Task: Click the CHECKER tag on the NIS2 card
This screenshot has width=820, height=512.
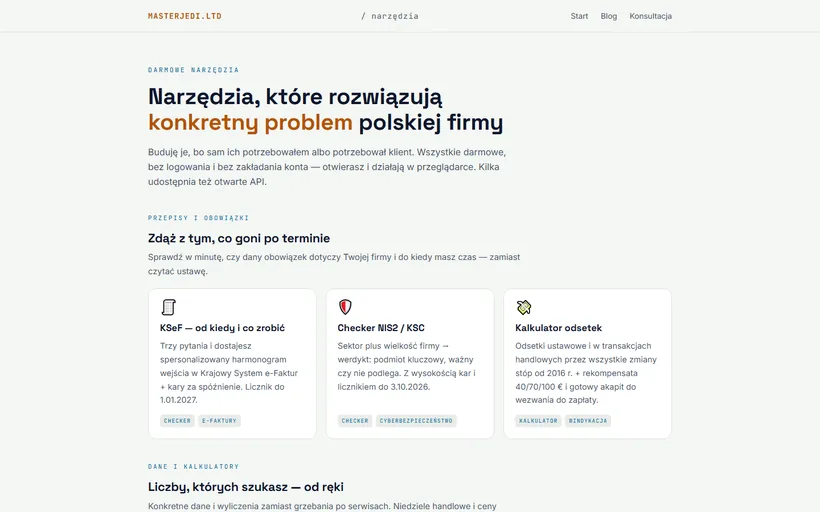Action: (x=355, y=420)
